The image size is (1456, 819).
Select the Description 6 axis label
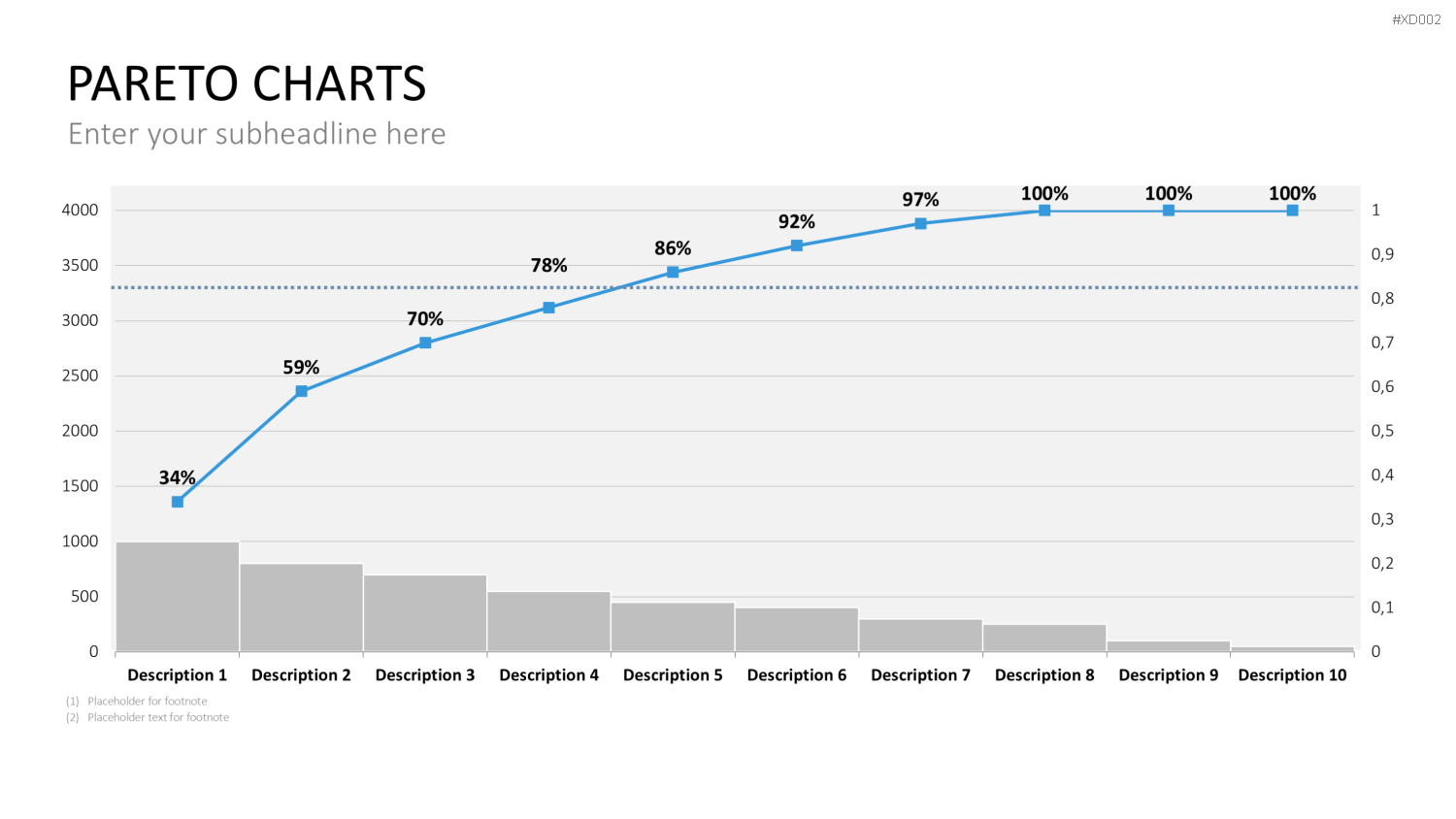797,675
